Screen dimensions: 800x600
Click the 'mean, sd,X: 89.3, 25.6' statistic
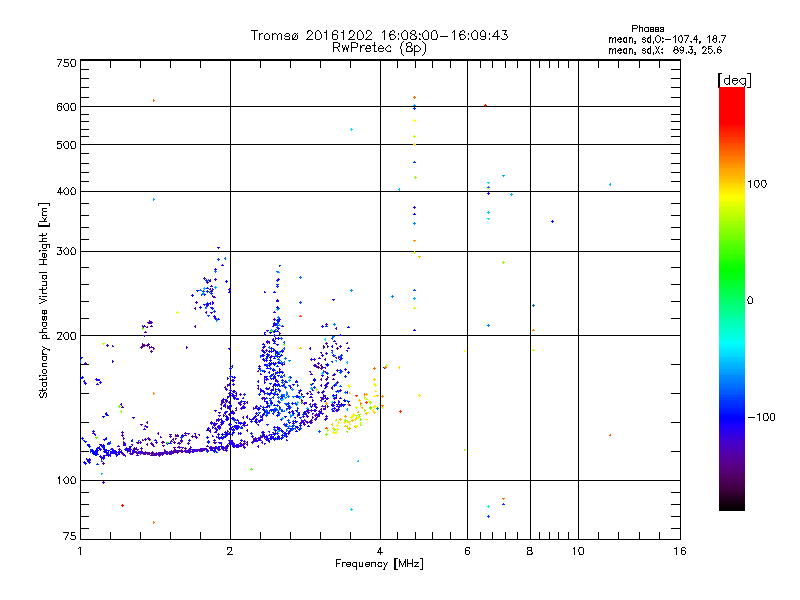pos(665,51)
